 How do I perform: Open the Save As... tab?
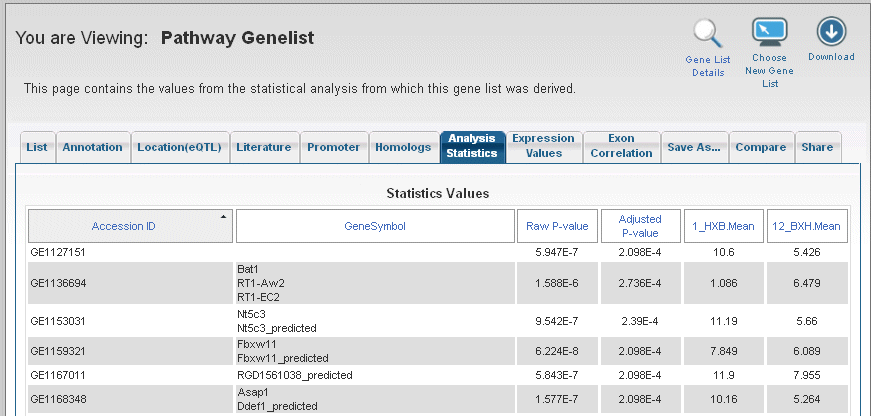(x=694, y=147)
